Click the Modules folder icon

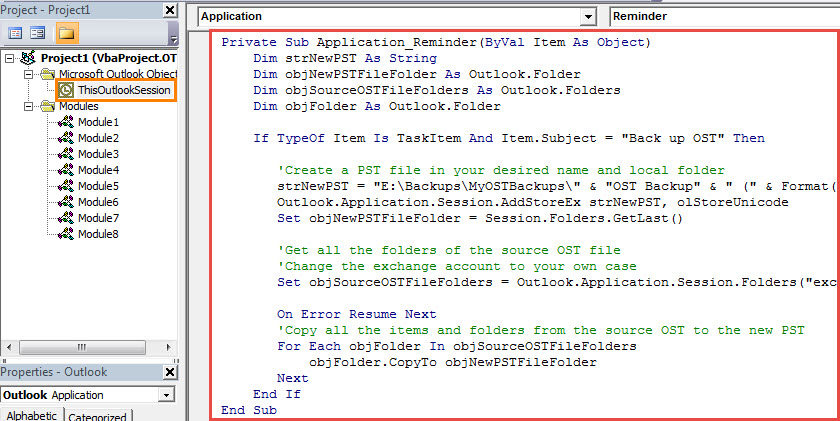pos(48,106)
